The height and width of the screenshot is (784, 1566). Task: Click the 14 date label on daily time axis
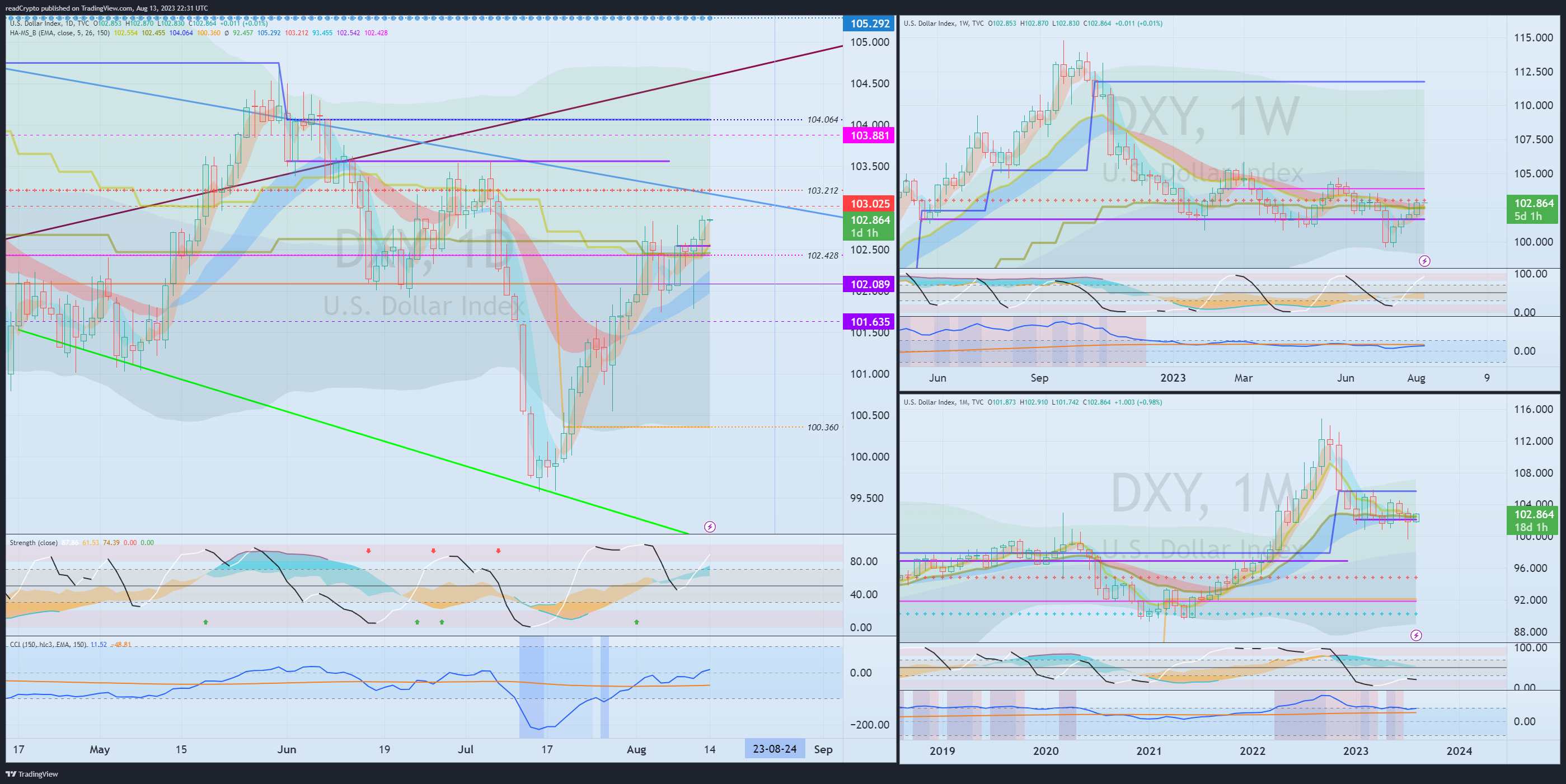[x=710, y=749]
